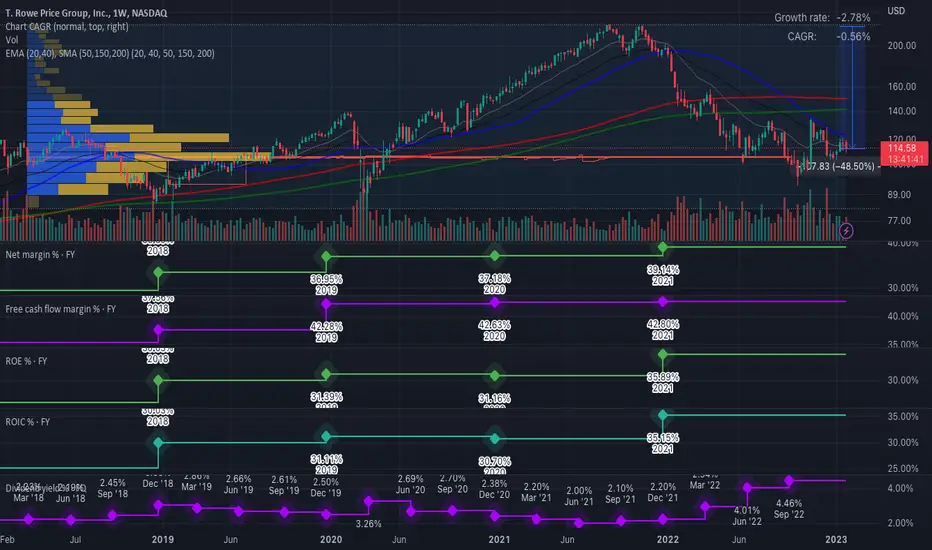Image resolution: width=932 pixels, height=550 pixels.
Task: Select the ROIC % · FY legend
Action: coord(27,422)
